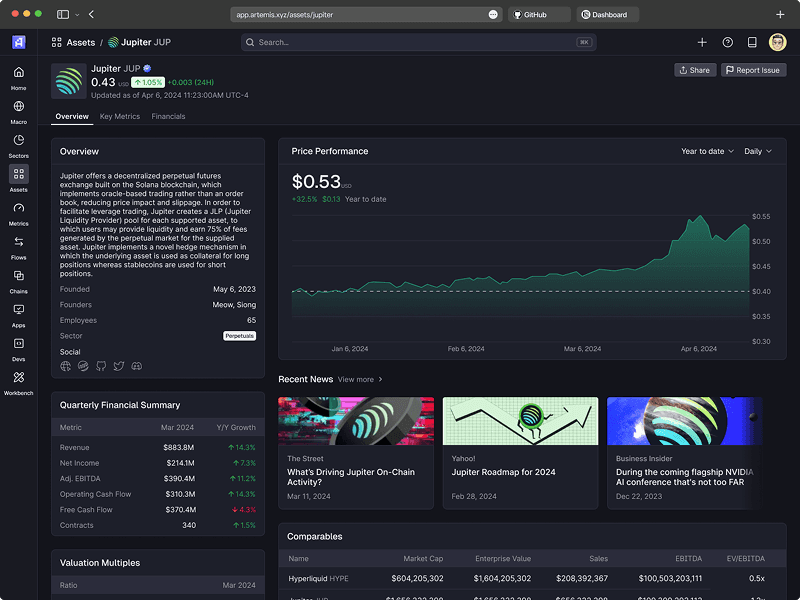Click the Jupiter logo in asset header

click(69, 81)
